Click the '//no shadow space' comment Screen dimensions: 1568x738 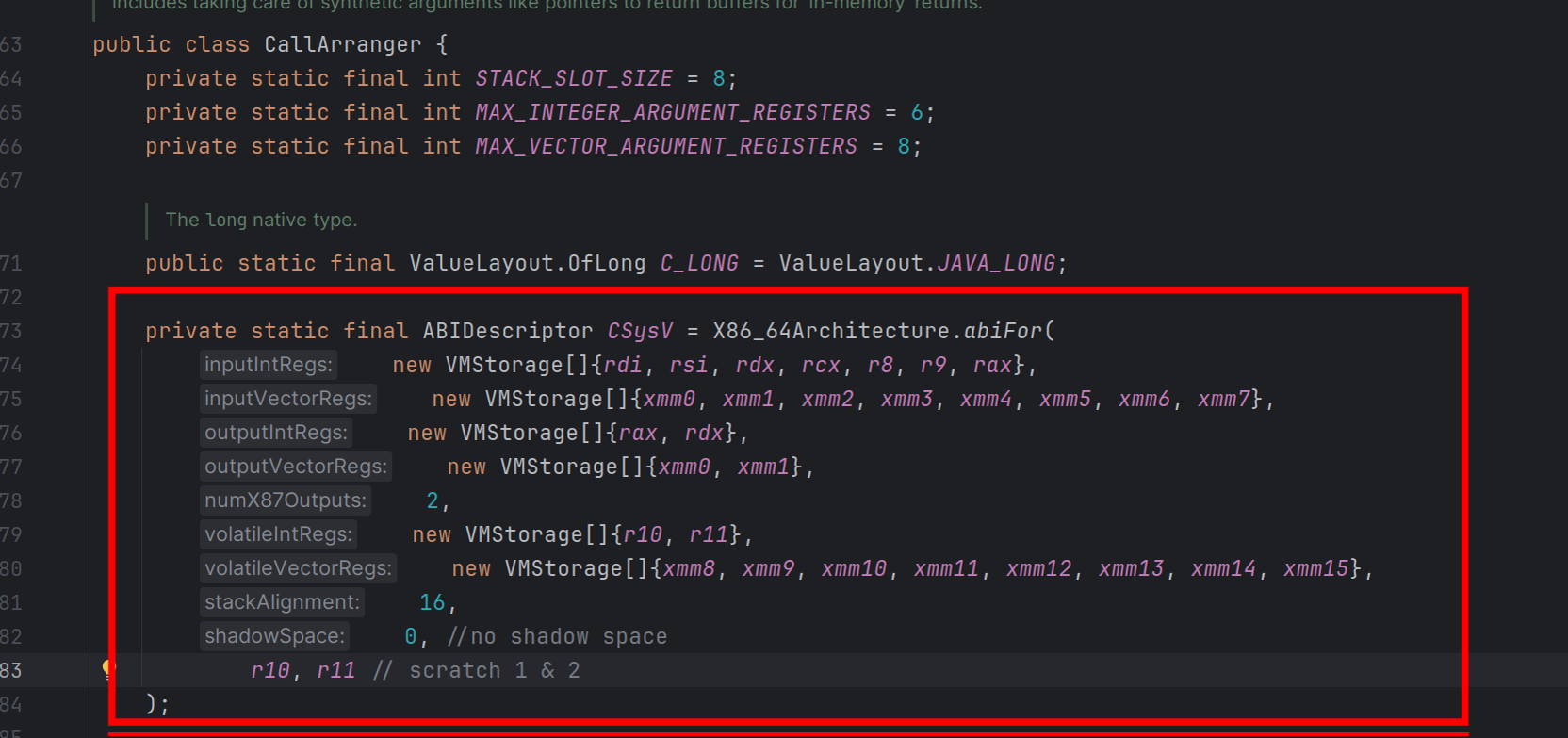pyautogui.click(x=557, y=636)
